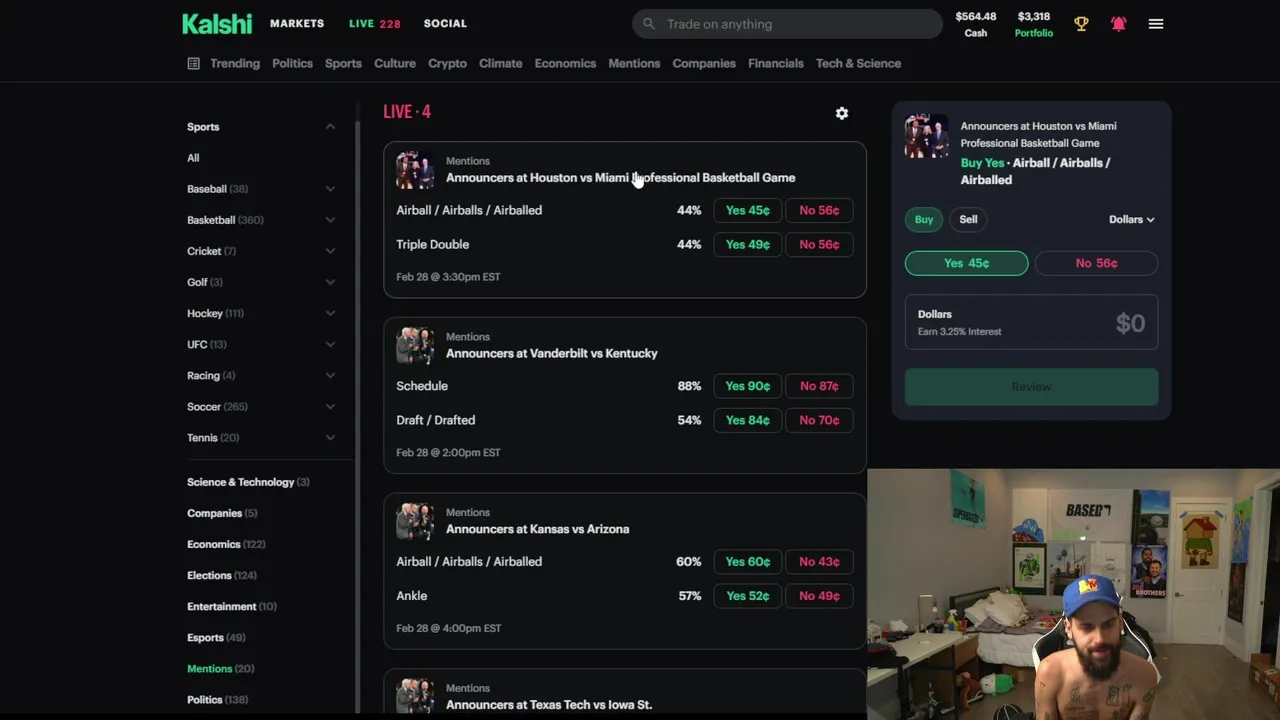Switch to the Crypto category tab
This screenshot has width=1280, height=720.
click(447, 63)
